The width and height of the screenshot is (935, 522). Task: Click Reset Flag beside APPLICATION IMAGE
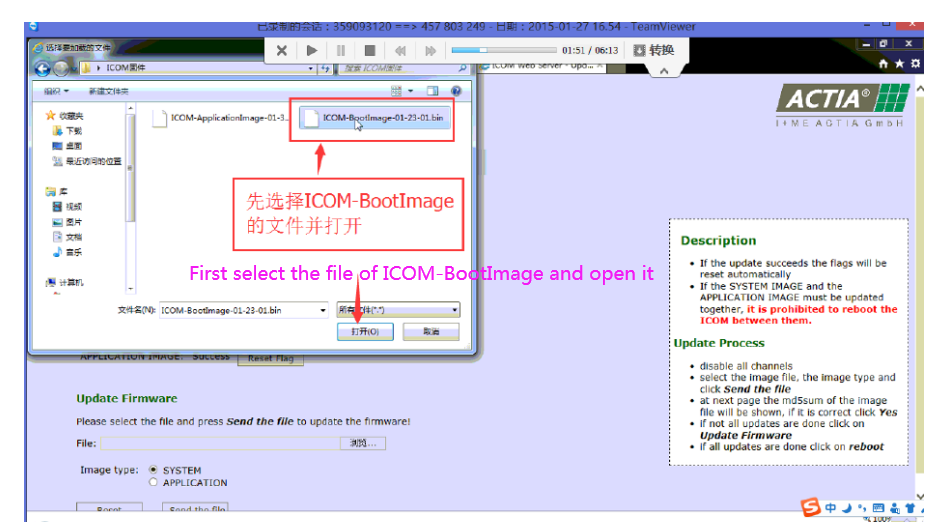(x=271, y=359)
